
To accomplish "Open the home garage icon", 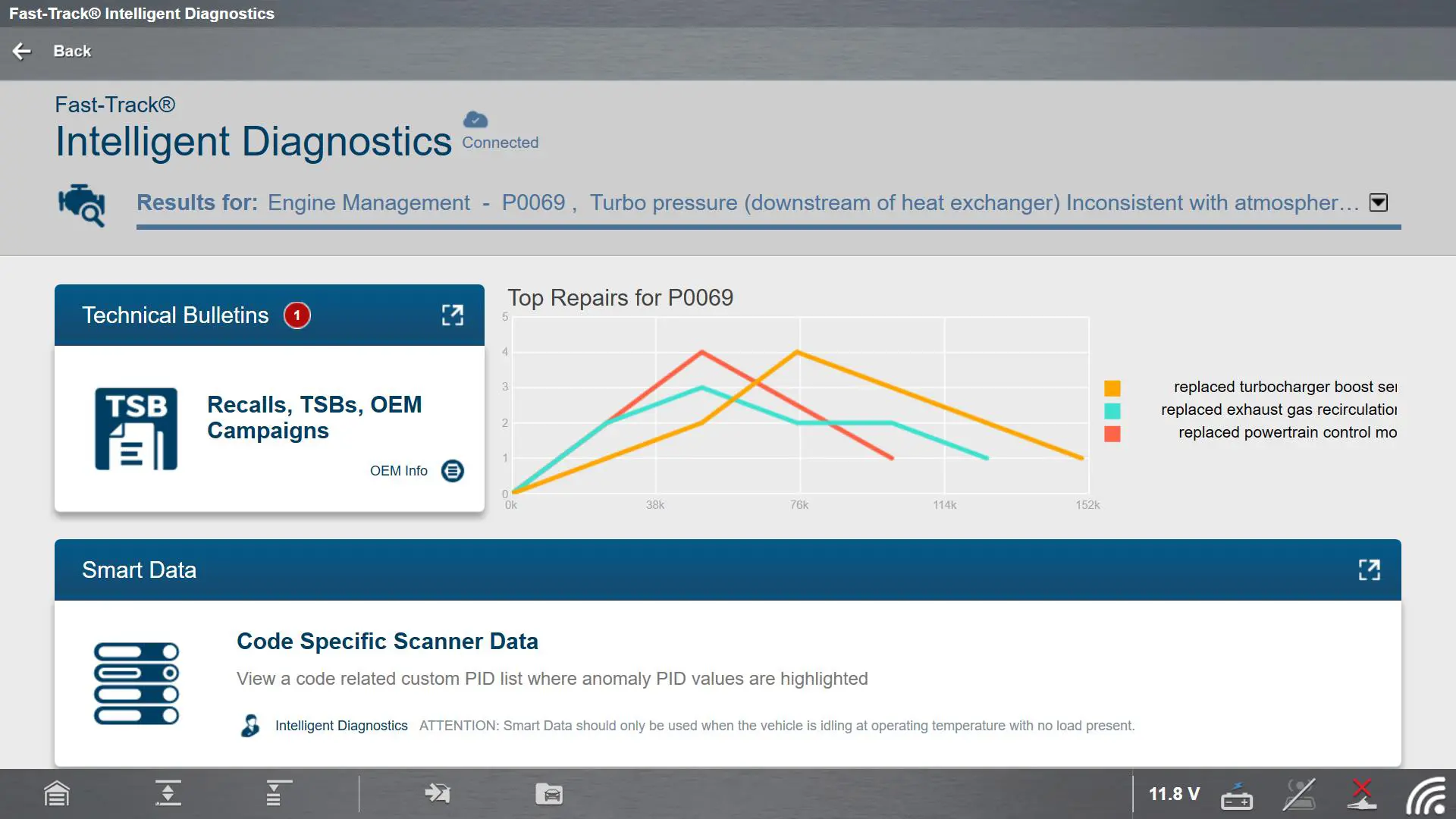I will pyautogui.click(x=57, y=794).
